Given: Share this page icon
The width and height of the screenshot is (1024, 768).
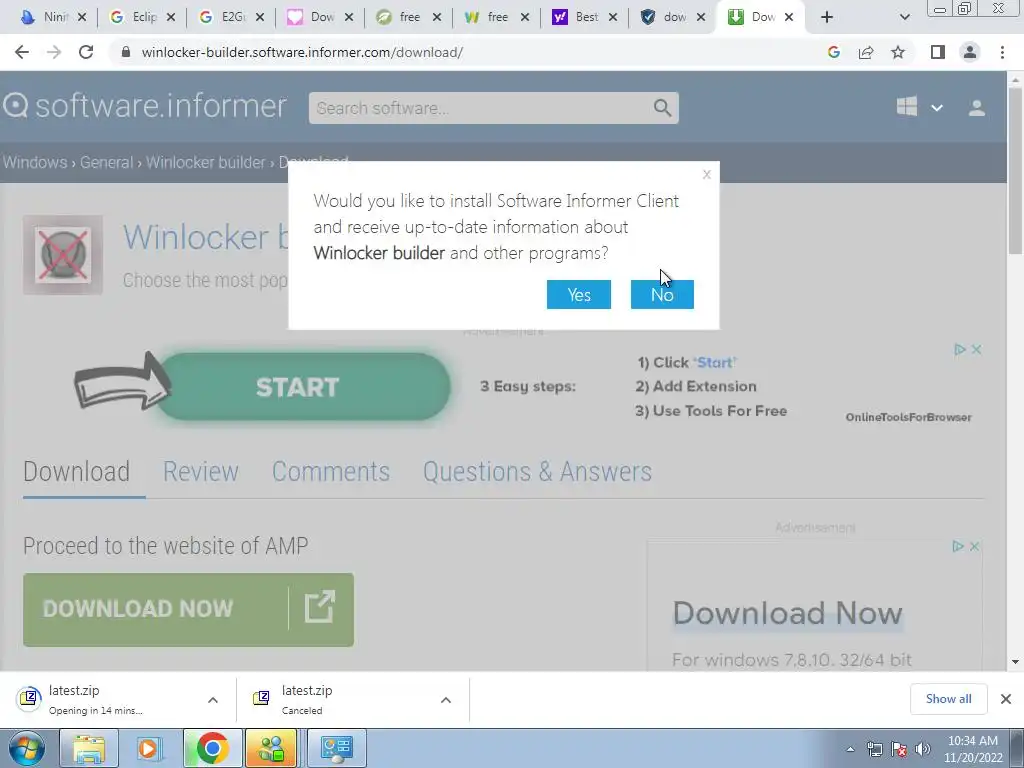Looking at the screenshot, I should [866, 52].
